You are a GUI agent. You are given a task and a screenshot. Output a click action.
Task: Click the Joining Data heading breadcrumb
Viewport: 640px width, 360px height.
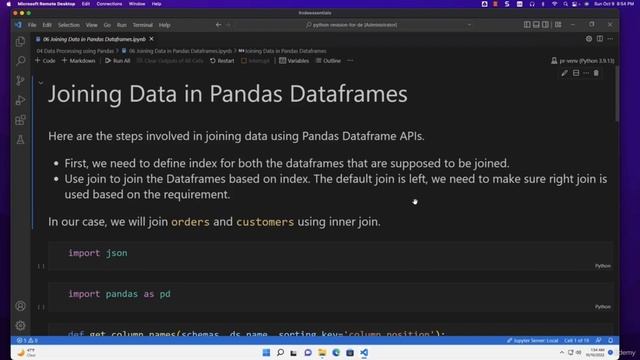(x=282, y=51)
